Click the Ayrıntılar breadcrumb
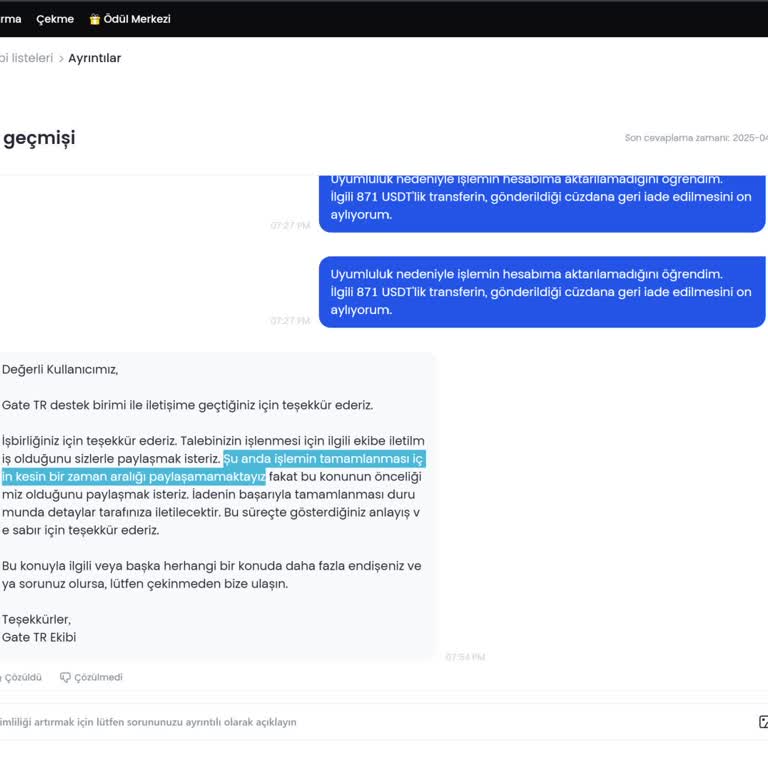The width and height of the screenshot is (768, 768). [95, 58]
